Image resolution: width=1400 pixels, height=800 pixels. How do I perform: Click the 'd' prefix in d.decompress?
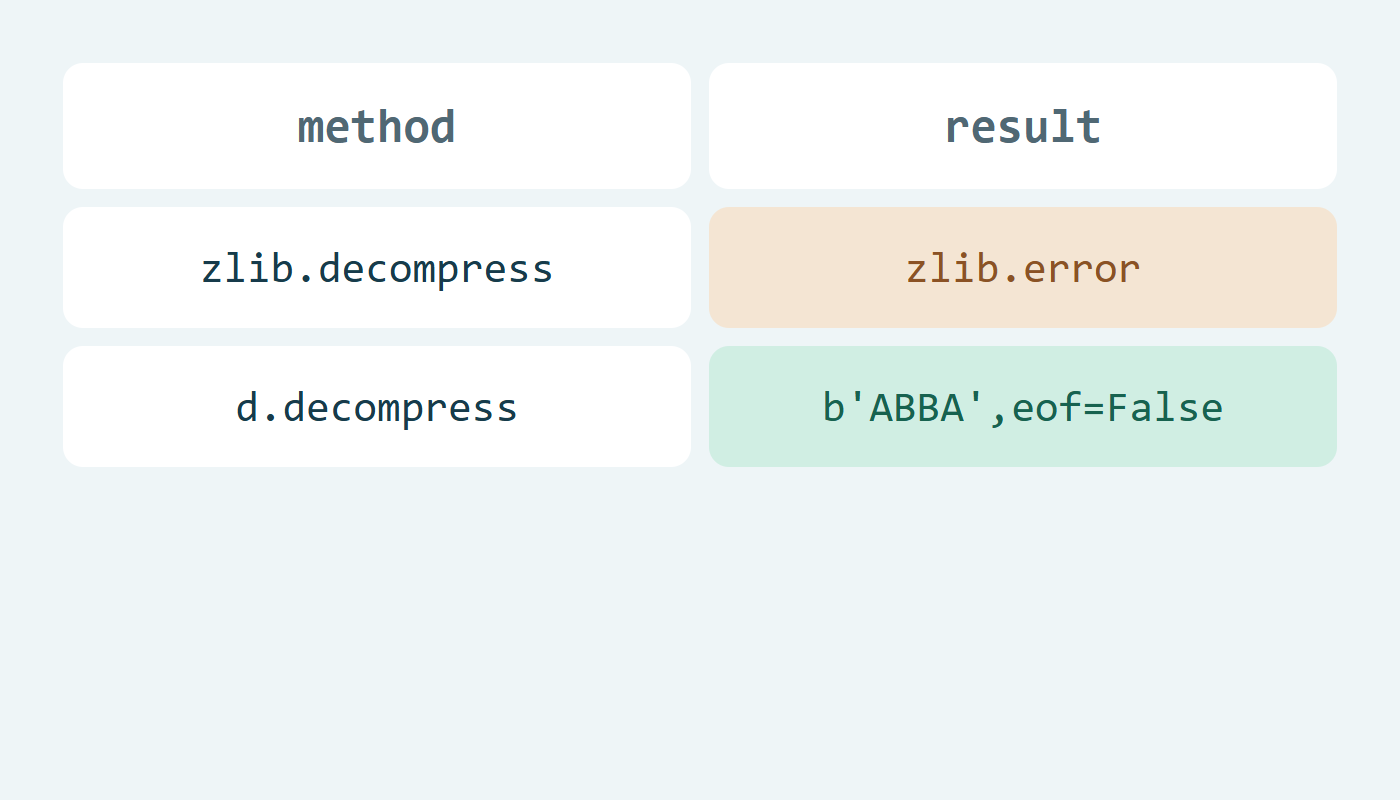point(247,407)
